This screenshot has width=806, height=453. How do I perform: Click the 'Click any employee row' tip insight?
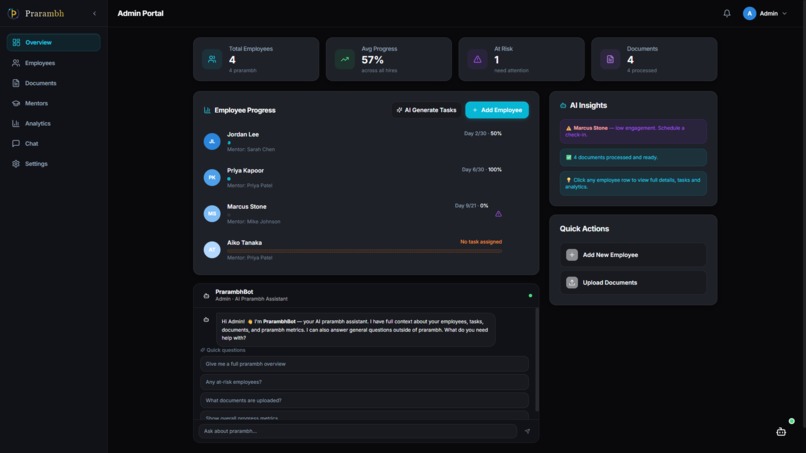(633, 183)
